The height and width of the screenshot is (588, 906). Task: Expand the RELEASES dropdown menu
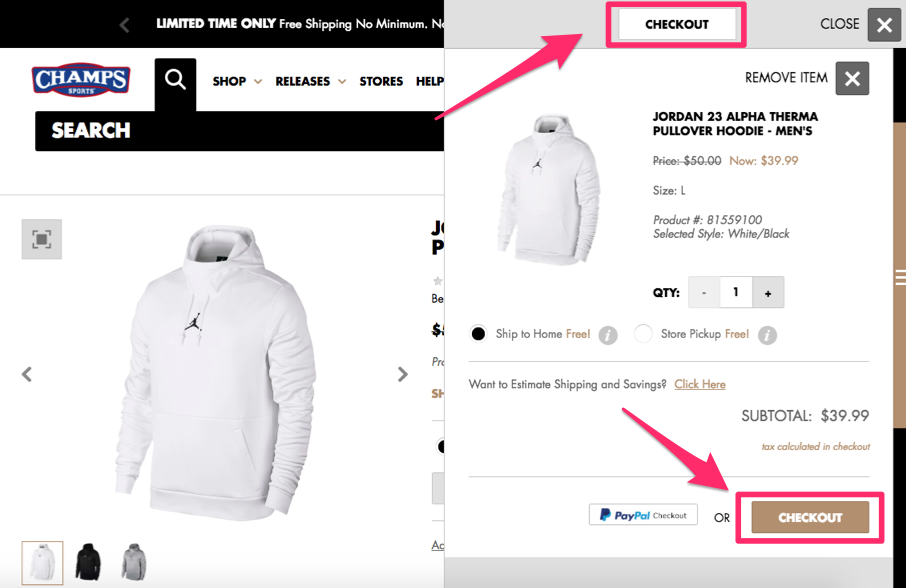coord(303,81)
